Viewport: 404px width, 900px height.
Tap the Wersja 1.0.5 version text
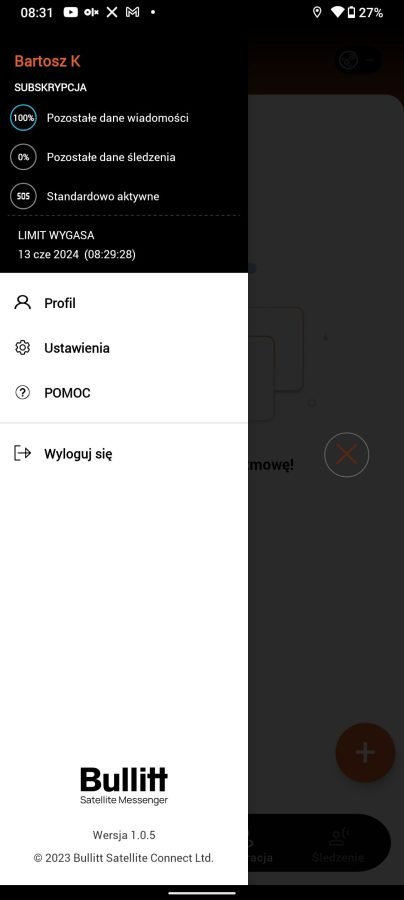pyautogui.click(x=124, y=835)
